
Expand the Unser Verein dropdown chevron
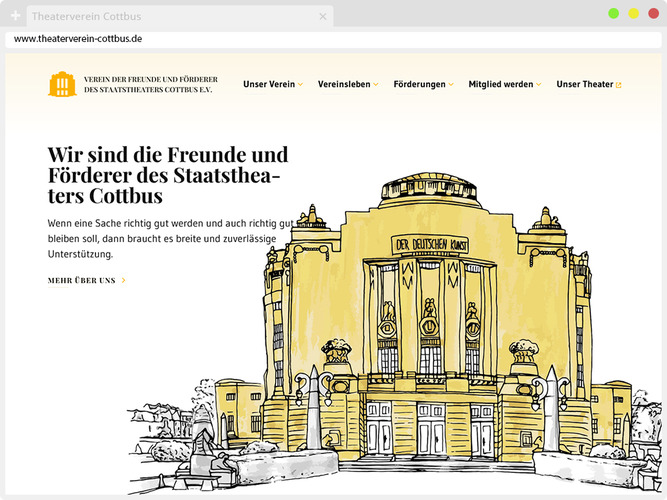301,85
